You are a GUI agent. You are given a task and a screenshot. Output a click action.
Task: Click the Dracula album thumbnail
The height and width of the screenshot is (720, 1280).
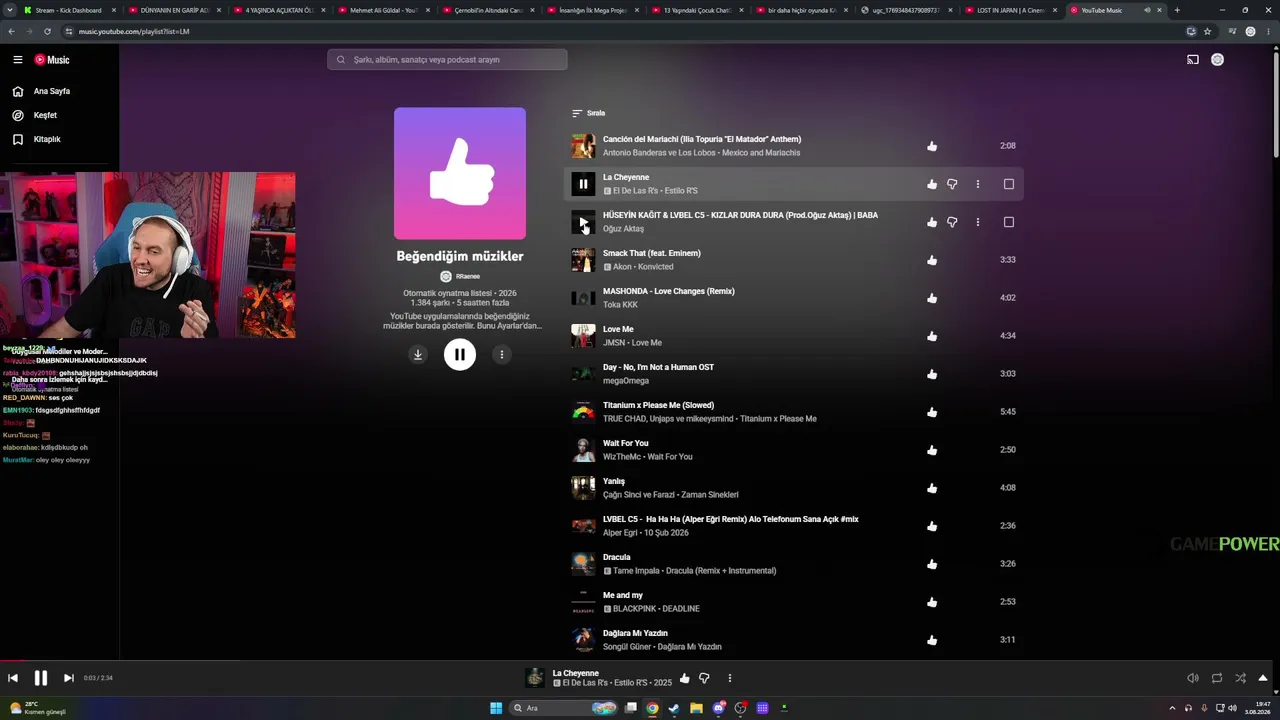pyautogui.click(x=583, y=564)
